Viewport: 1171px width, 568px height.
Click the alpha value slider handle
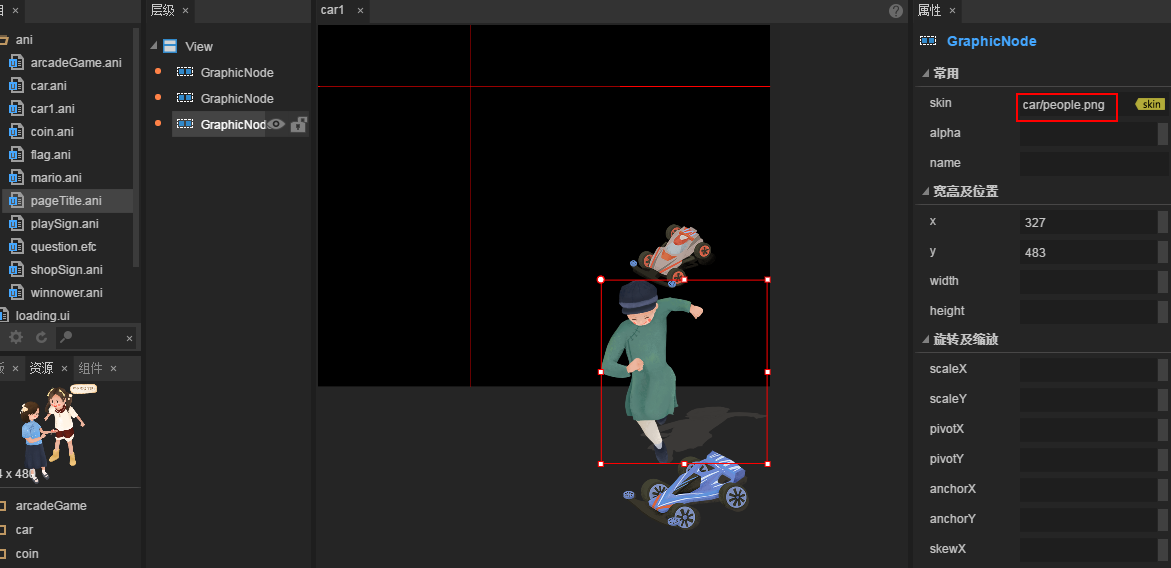point(1162,134)
